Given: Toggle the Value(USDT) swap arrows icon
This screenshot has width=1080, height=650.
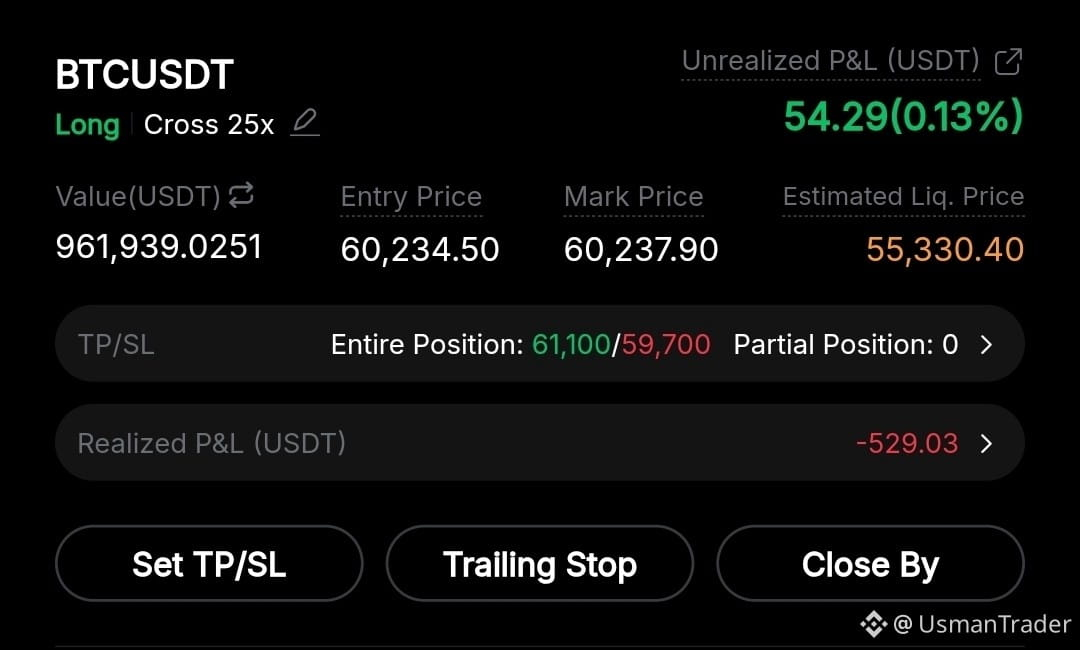Looking at the screenshot, I should pos(241,195).
